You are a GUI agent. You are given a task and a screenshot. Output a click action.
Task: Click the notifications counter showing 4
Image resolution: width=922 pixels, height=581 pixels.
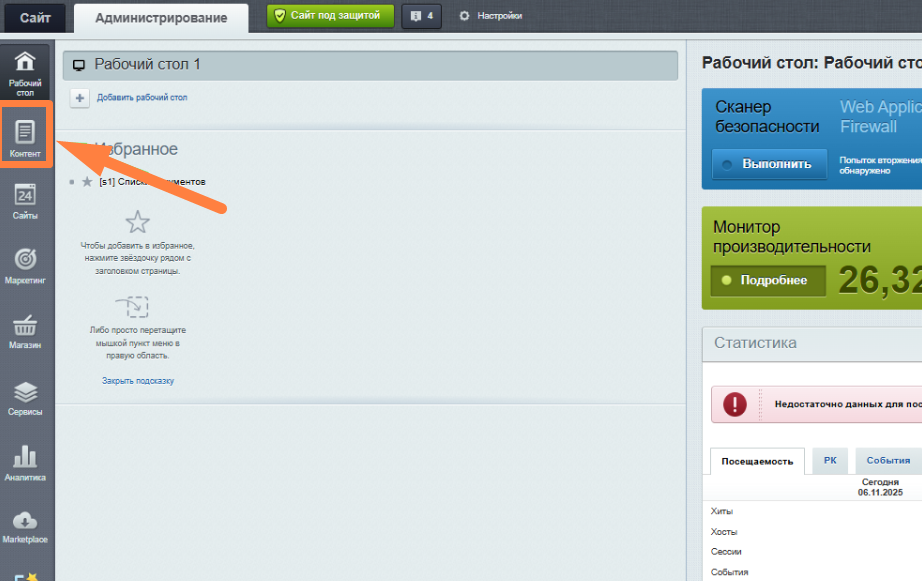pos(421,16)
